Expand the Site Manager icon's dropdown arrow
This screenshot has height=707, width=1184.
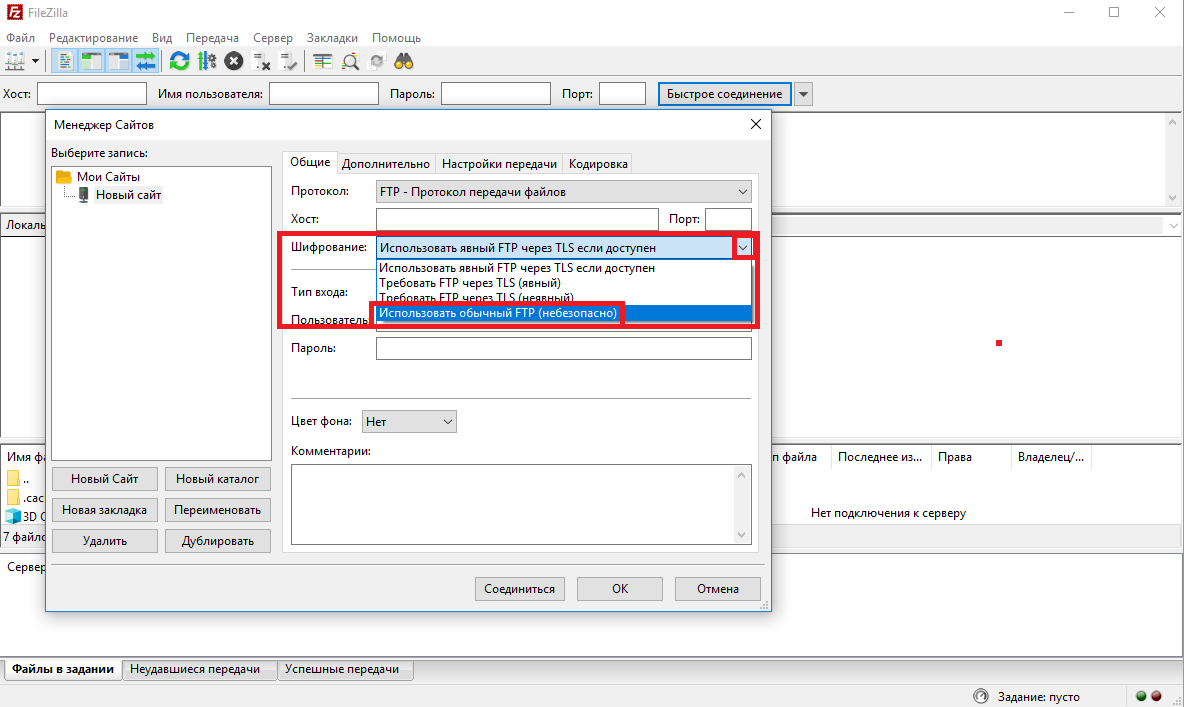(x=35, y=61)
